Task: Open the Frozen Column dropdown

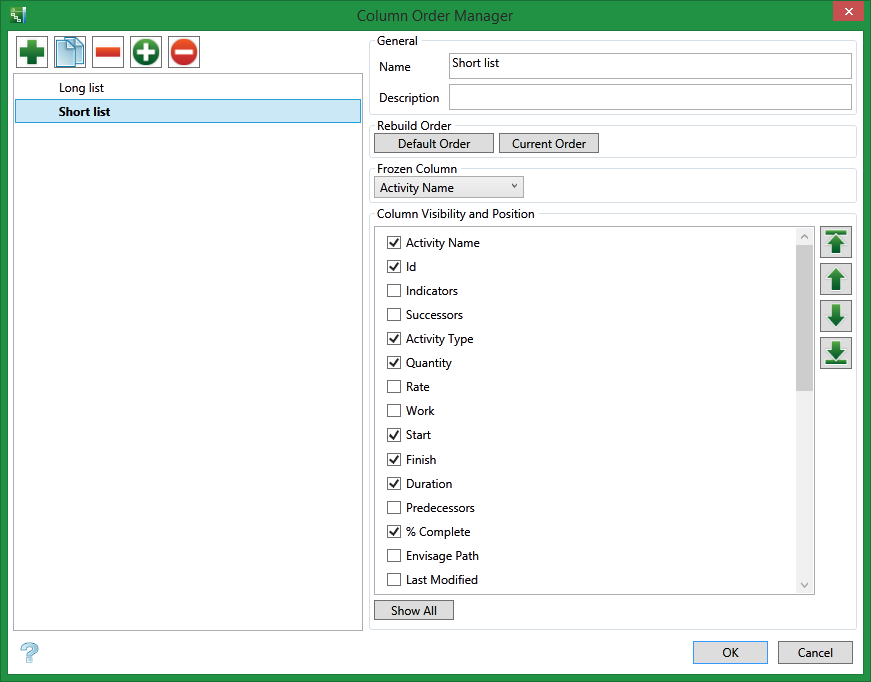Action: pyautogui.click(x=449, y=187)
